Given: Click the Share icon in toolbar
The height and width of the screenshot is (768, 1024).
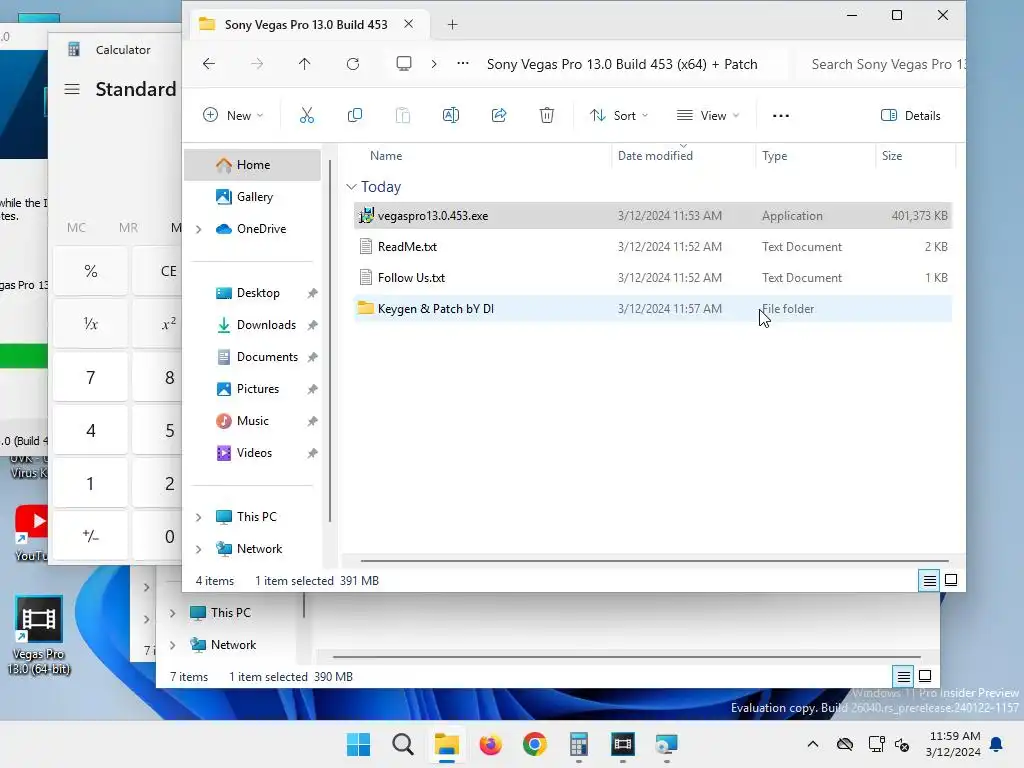Looking at the screenshot, I should coord(499,116).
